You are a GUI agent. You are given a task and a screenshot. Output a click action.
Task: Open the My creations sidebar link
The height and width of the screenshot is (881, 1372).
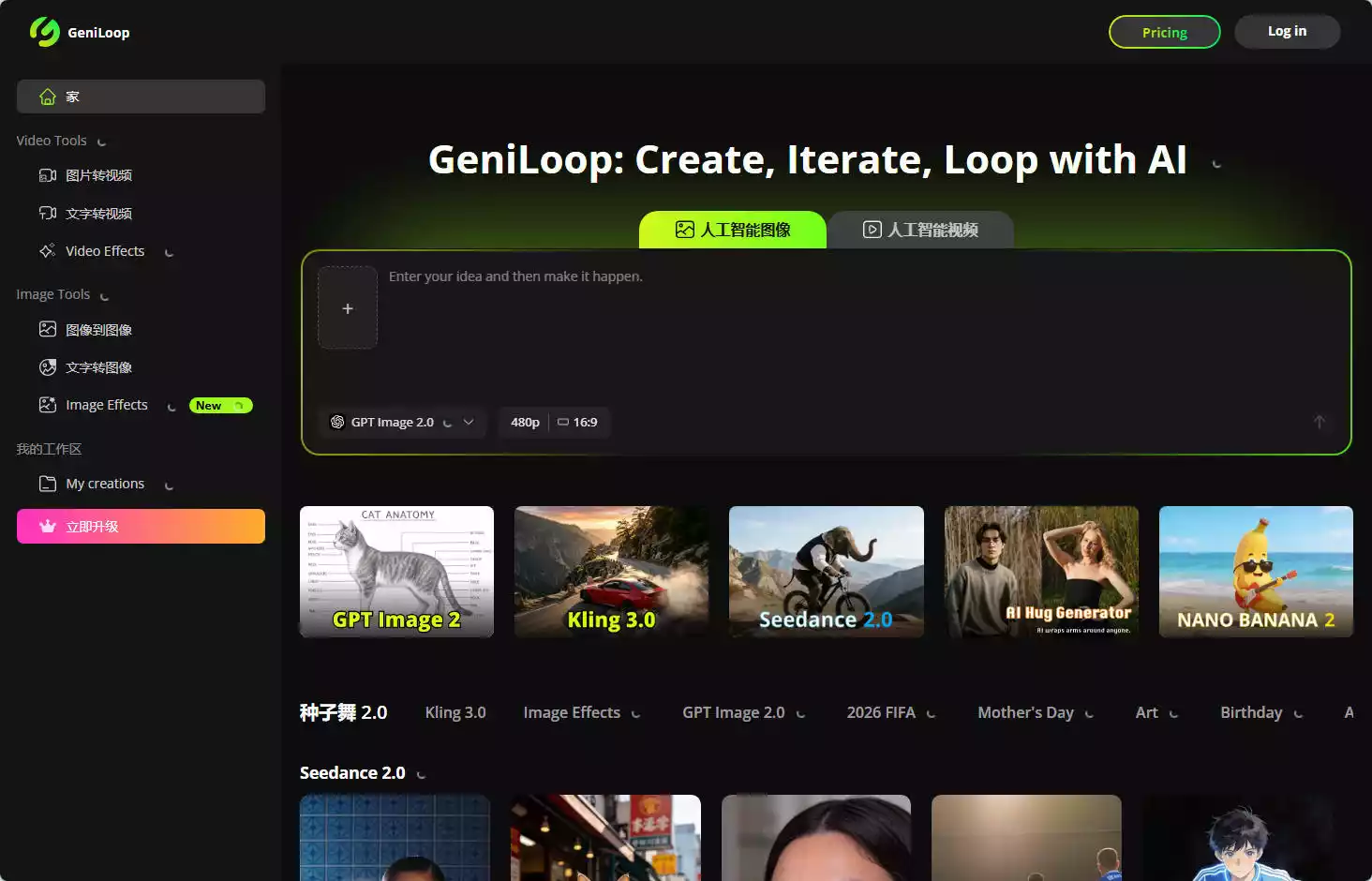105,484
